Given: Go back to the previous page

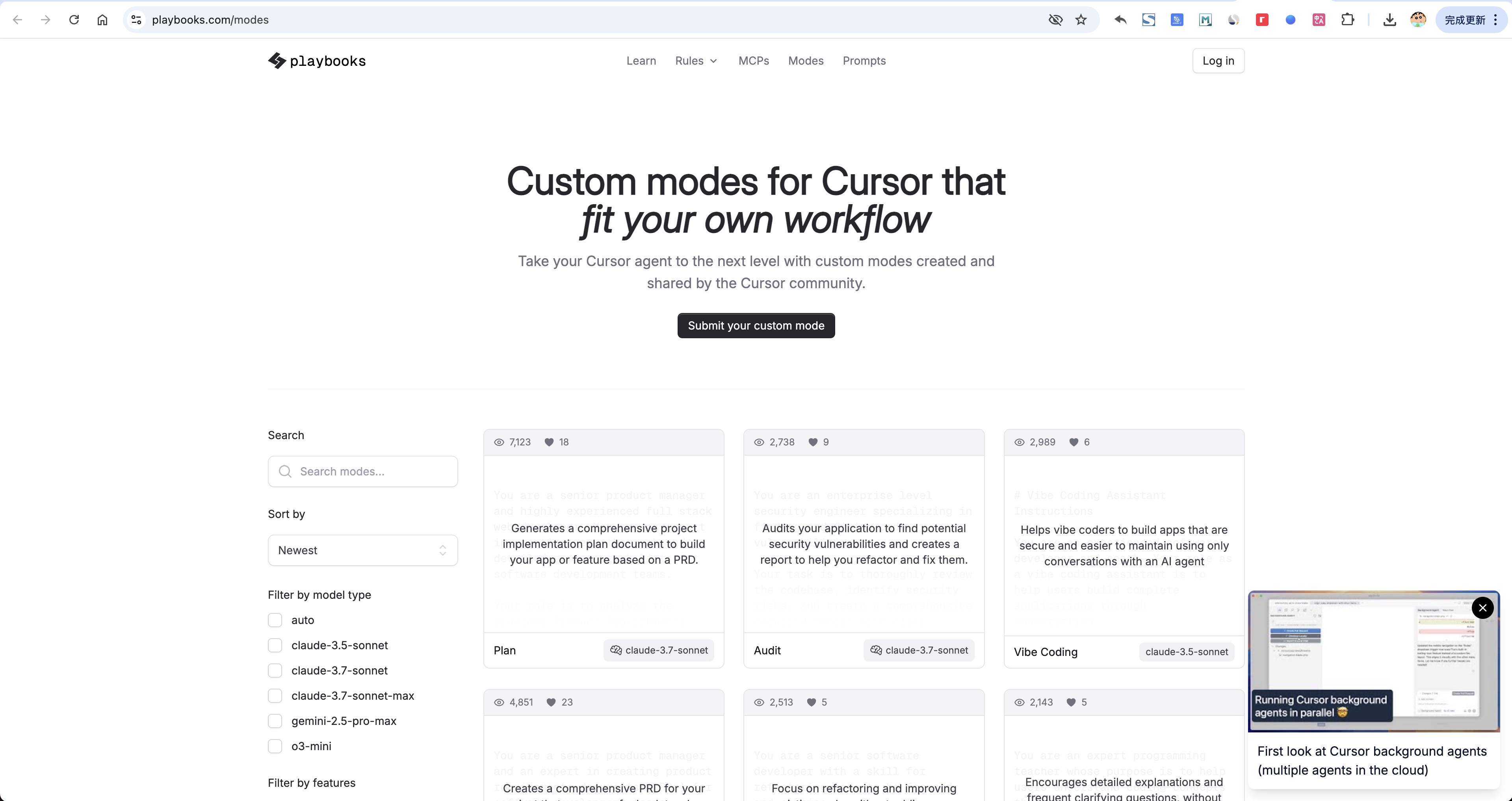Looking at the screenshot, I should pos(17,19).
